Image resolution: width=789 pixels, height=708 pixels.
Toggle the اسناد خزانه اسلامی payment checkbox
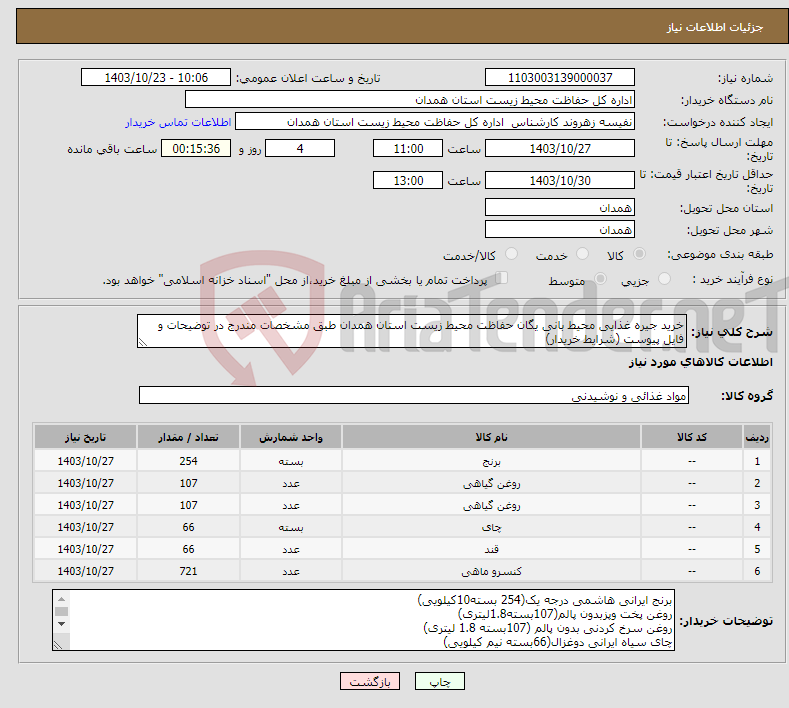point(502,278)
